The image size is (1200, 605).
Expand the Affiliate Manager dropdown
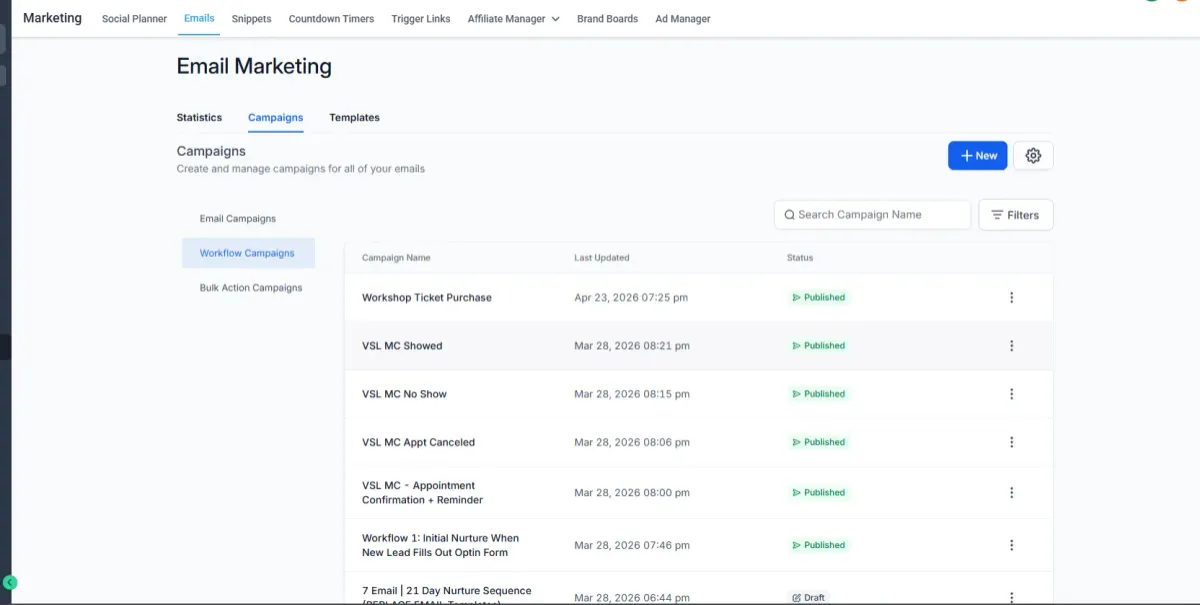513,19
